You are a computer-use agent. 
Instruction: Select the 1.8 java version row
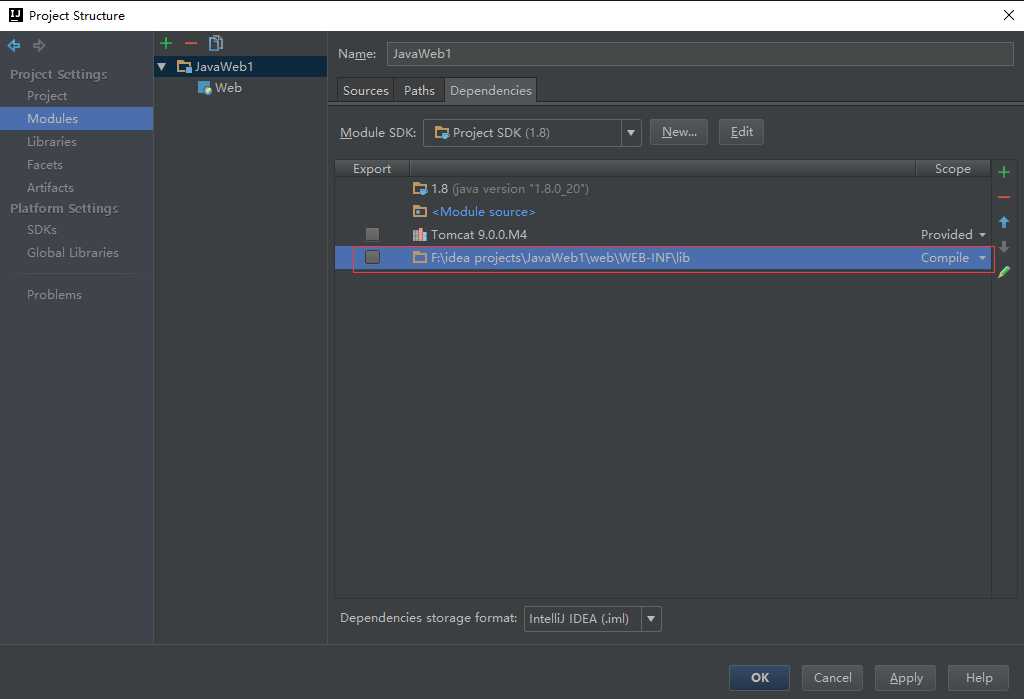point(663,189)
